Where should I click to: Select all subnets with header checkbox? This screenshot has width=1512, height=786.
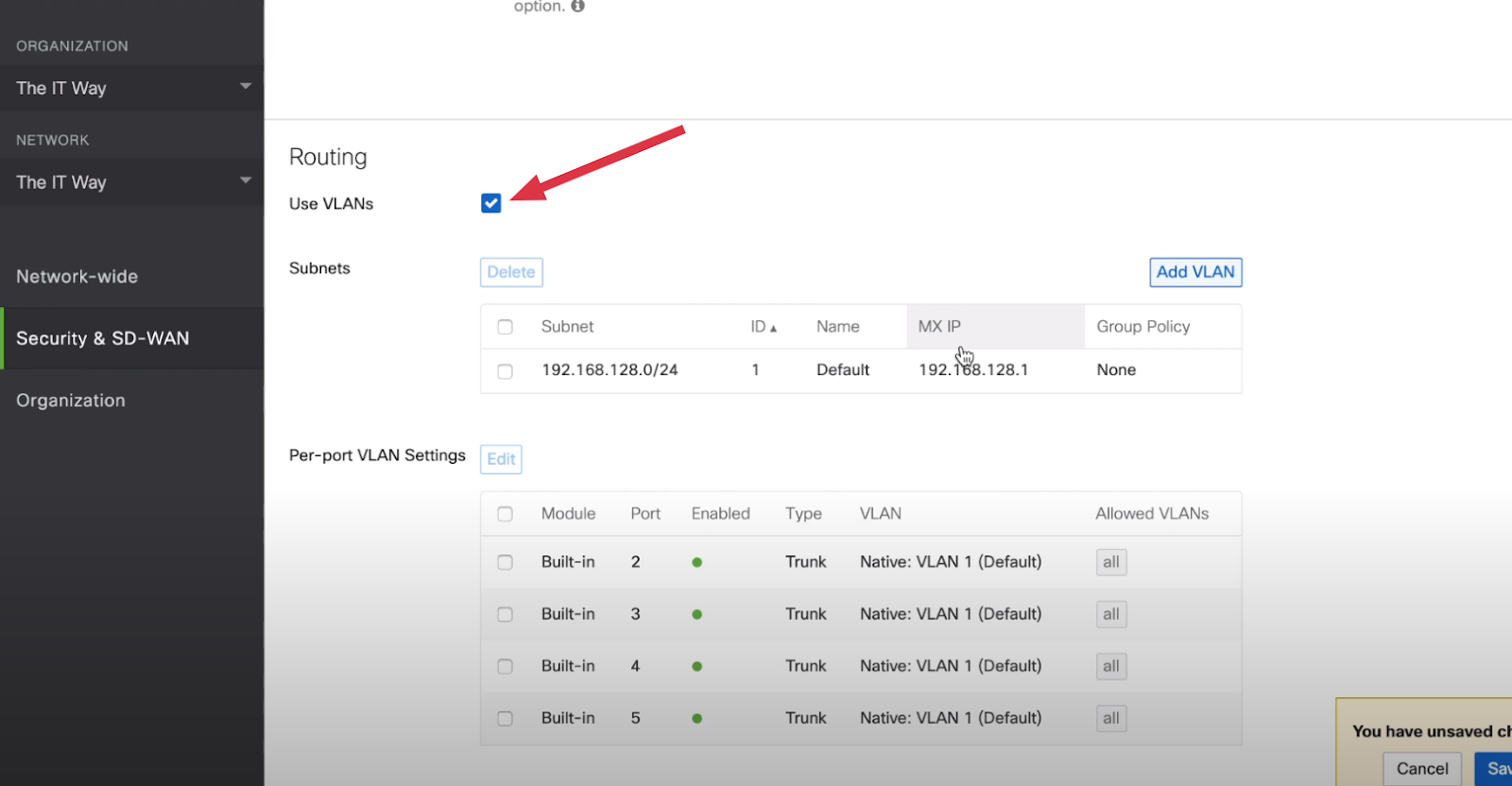tap(505, 327)
